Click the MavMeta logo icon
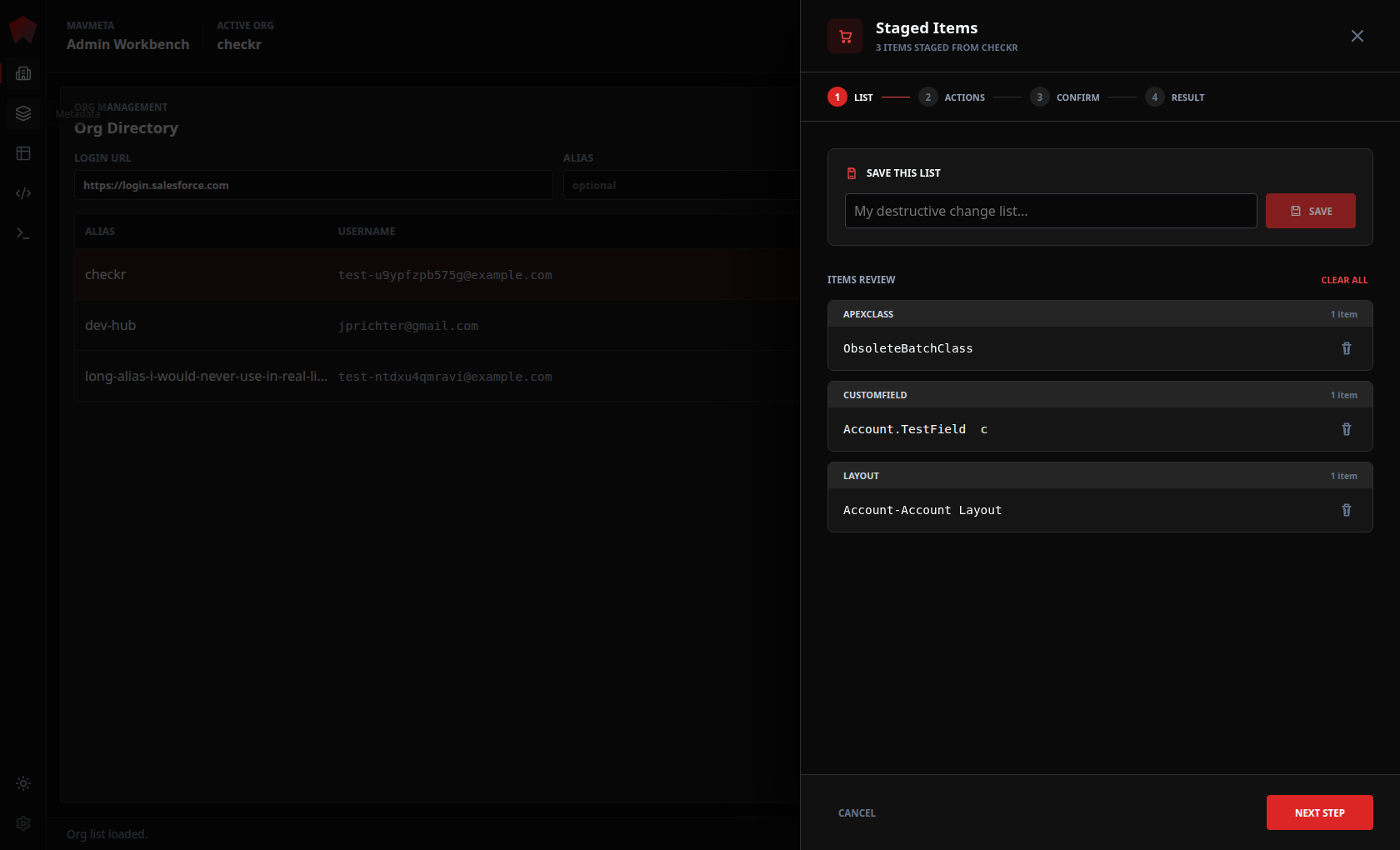1400x850 pixels. tap(22, 30)
